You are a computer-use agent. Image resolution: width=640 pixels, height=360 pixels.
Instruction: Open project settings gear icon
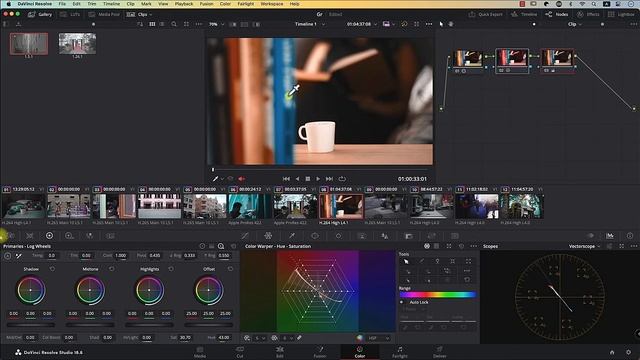tap(629, 352)
